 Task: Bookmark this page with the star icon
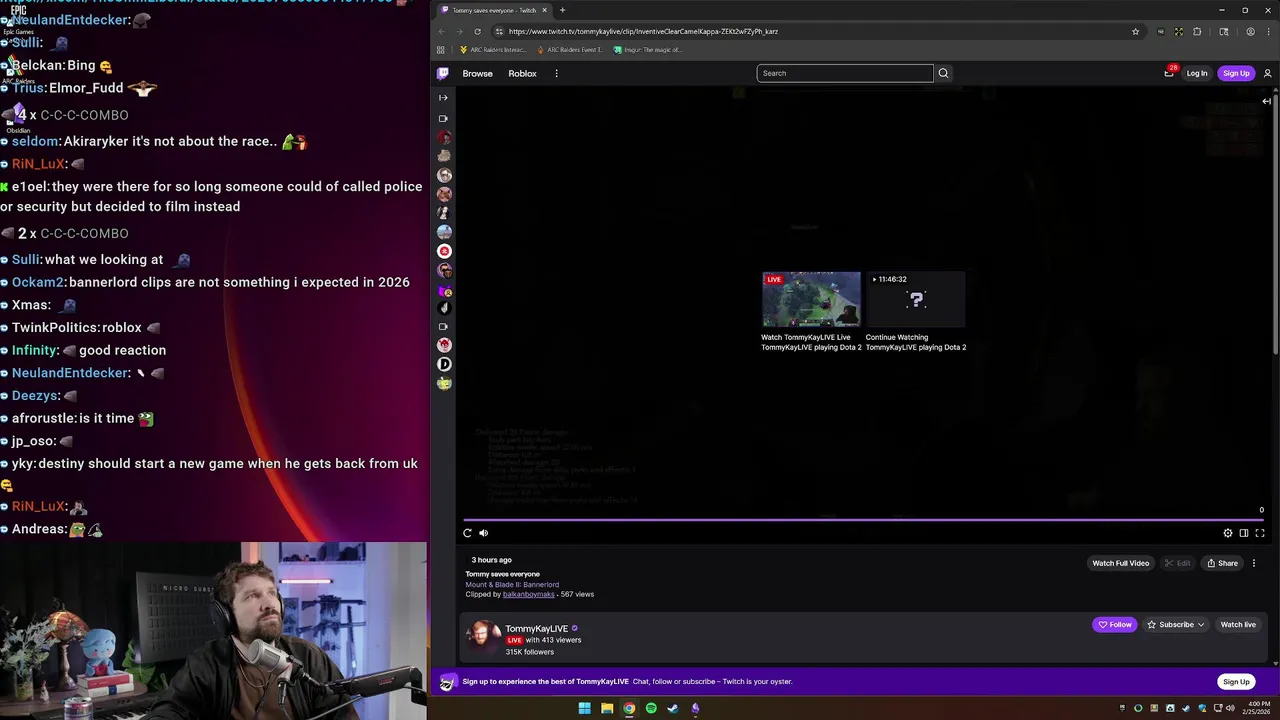pos(1135,31)
